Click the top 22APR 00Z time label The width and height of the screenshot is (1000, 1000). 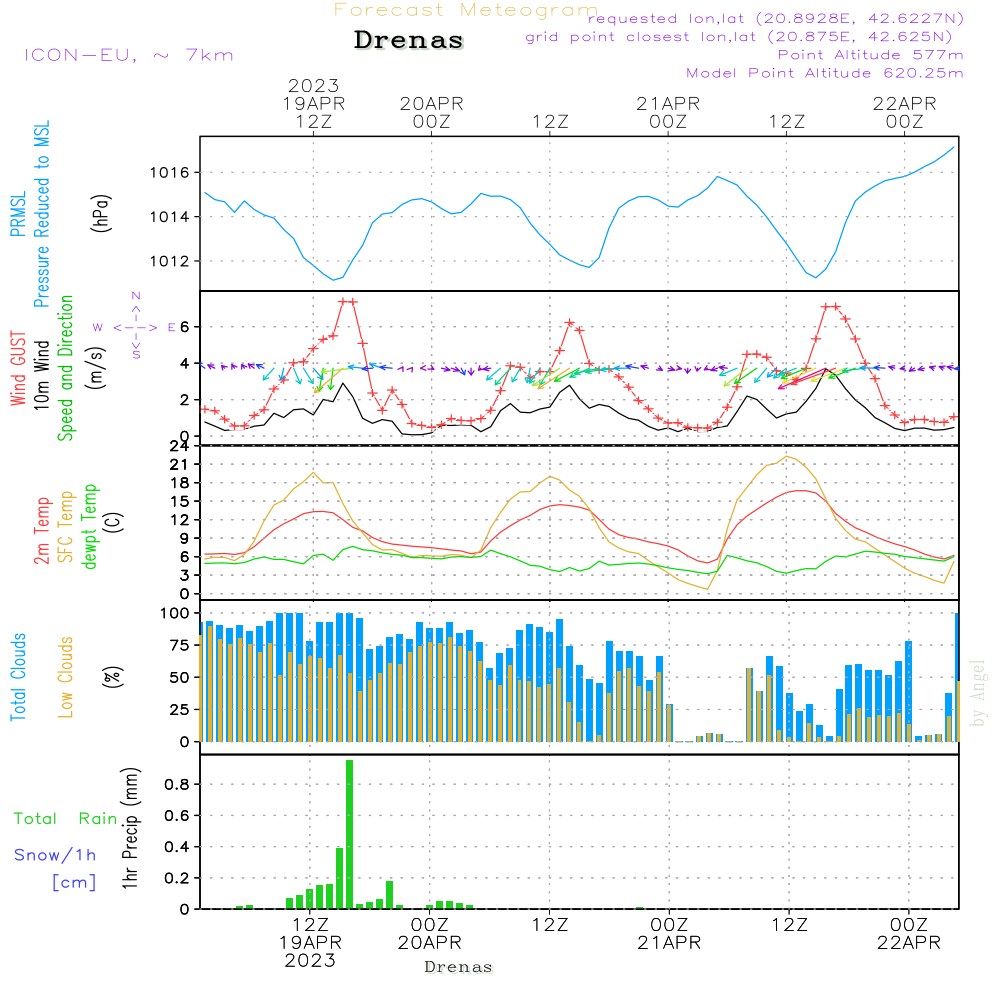point(905,113)
